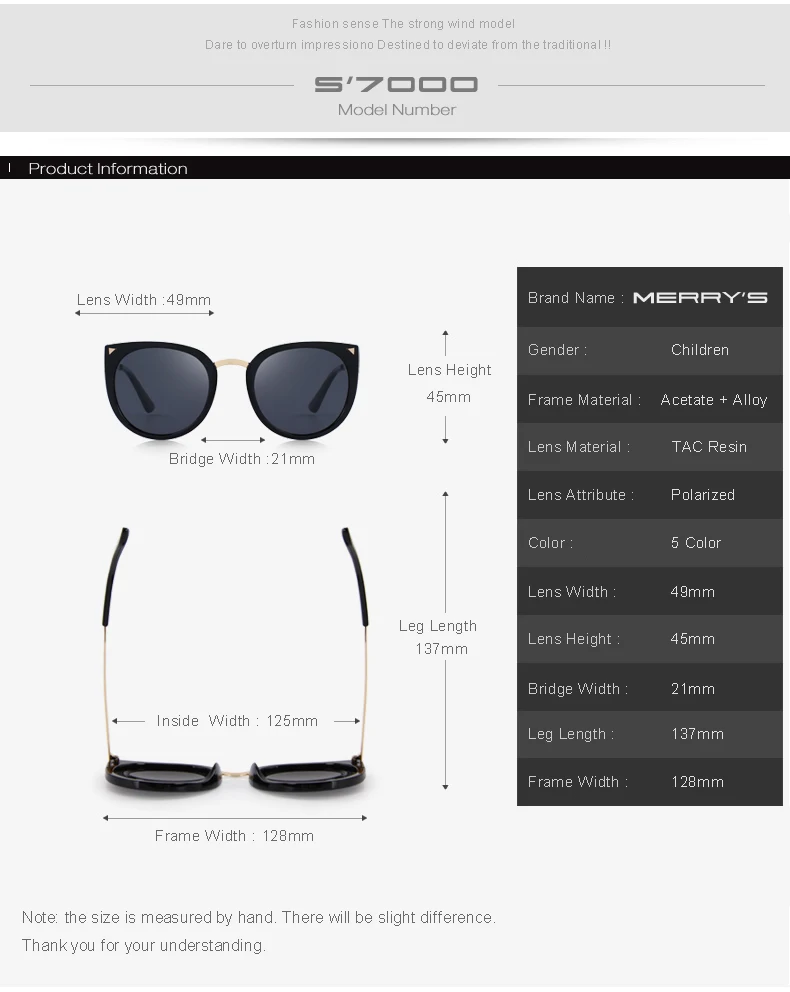Click the 'Acetate + Alloy' value

(x=713, y=400)
